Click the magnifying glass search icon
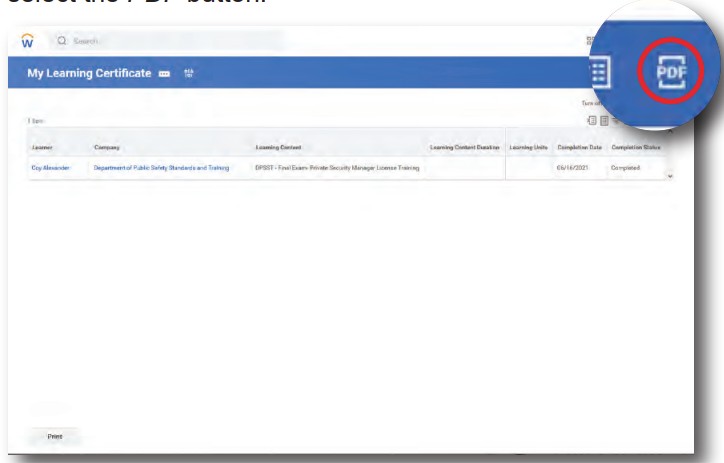The image size is (724, 463). click(61, 41)
